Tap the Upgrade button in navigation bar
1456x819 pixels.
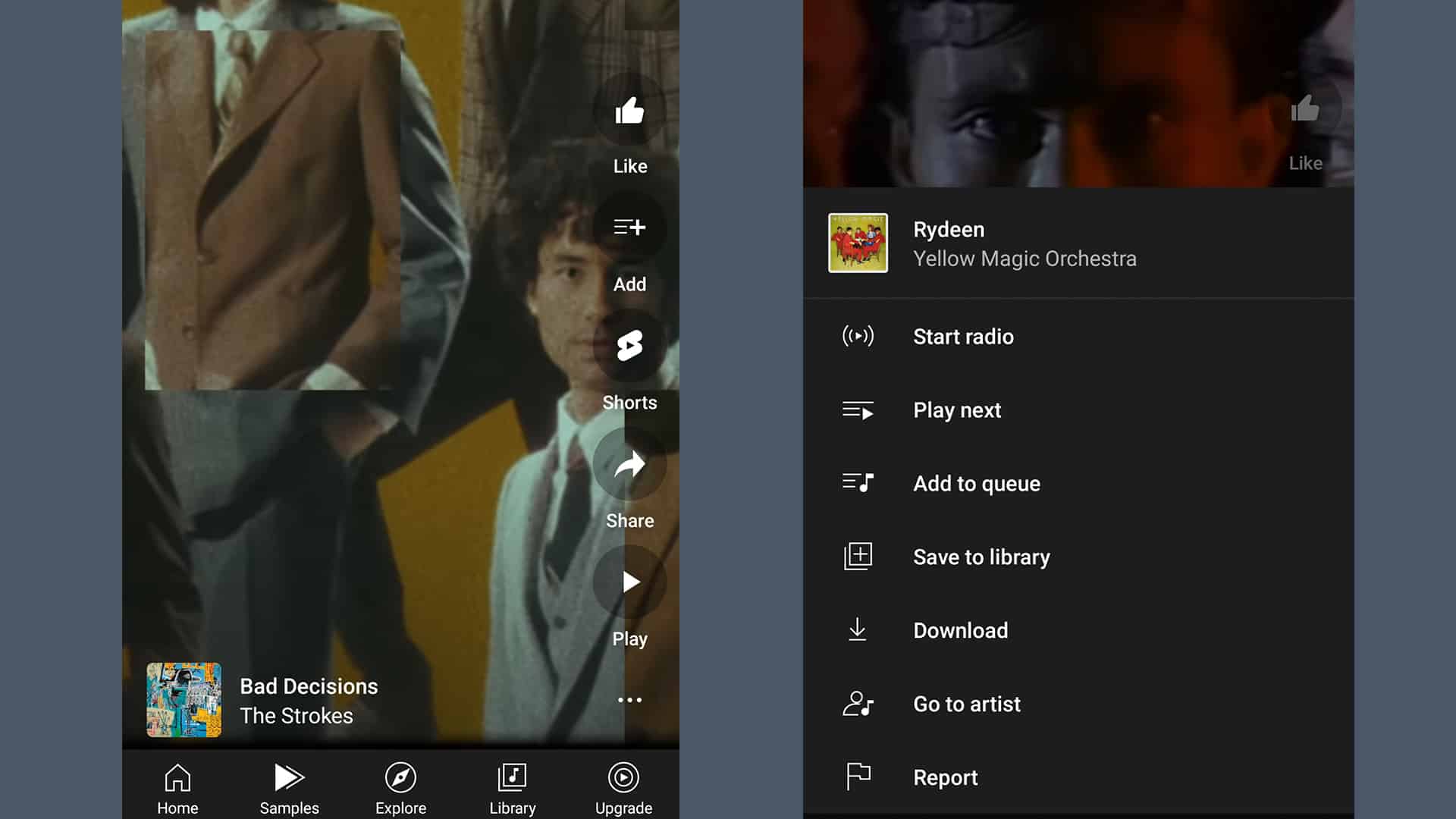(x=622, y=789)
